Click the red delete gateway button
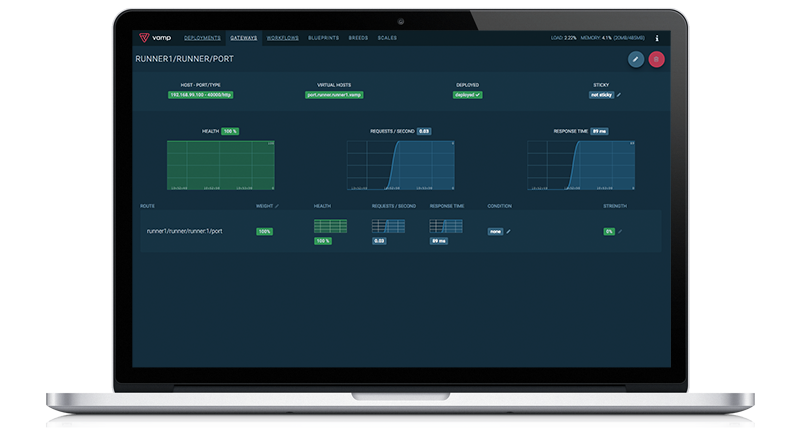 pyautogui.click(x=657, y=59)
